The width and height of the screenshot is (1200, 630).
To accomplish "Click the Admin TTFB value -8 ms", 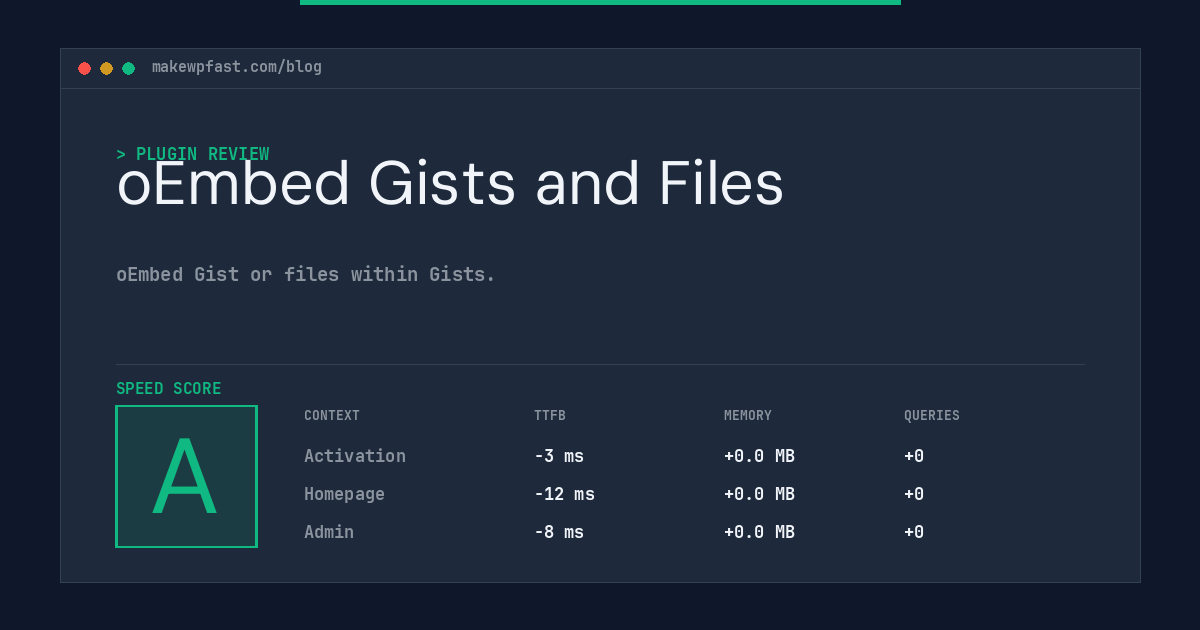I will coord(559,532).
